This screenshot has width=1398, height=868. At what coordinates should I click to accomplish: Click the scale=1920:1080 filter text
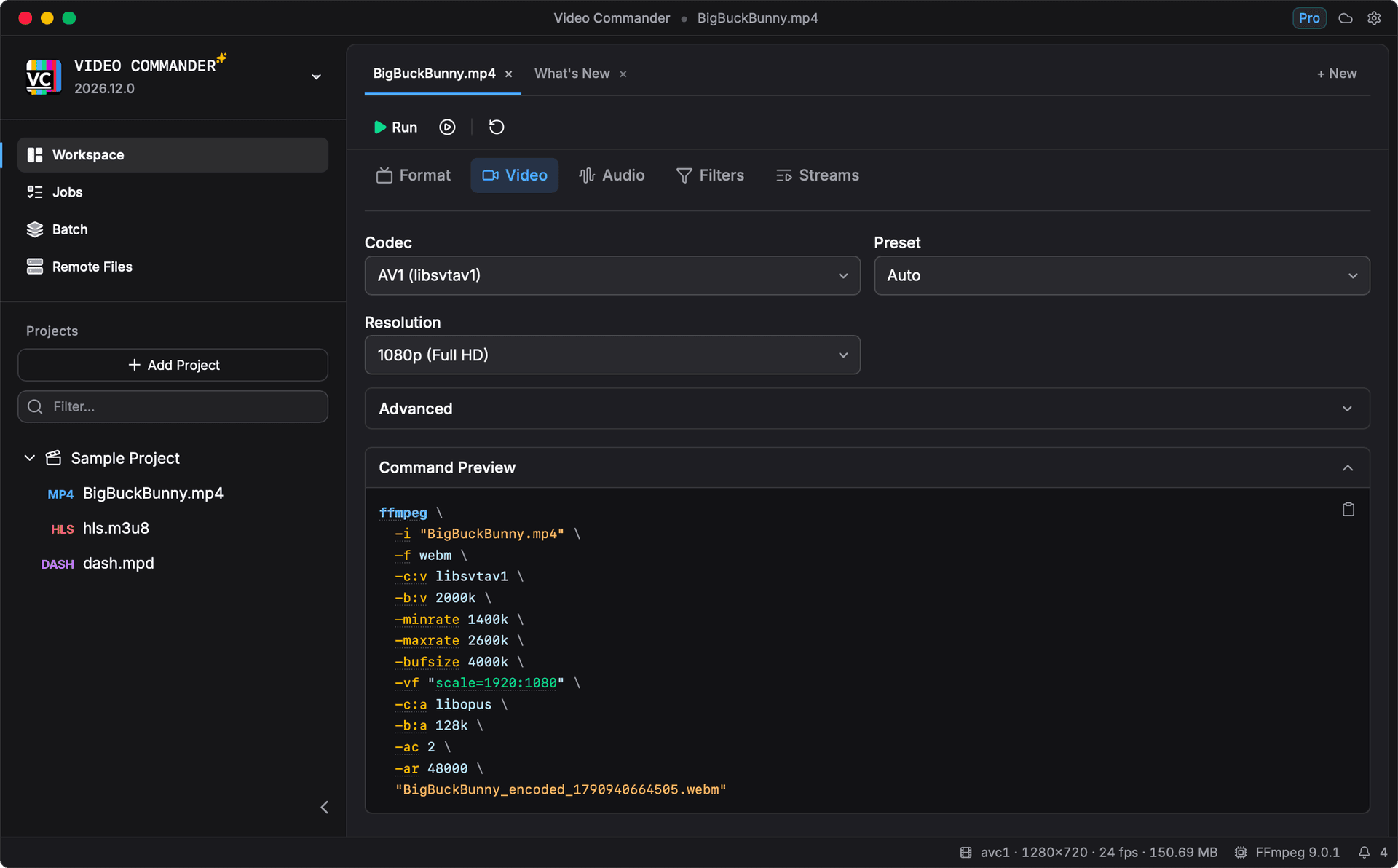[496, 683]
